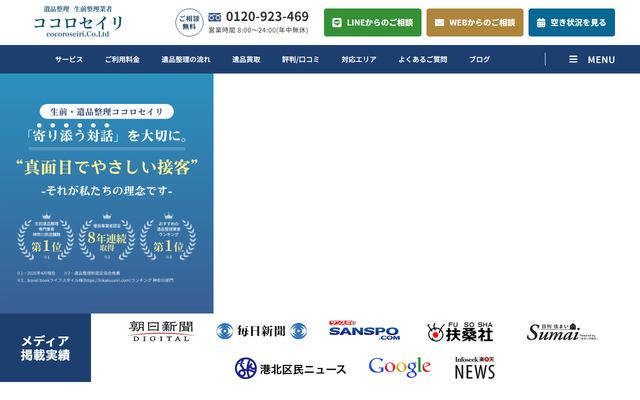Click 空き状況を見る button
Viewport: 640px width, 400px height.
click(571, 22)
